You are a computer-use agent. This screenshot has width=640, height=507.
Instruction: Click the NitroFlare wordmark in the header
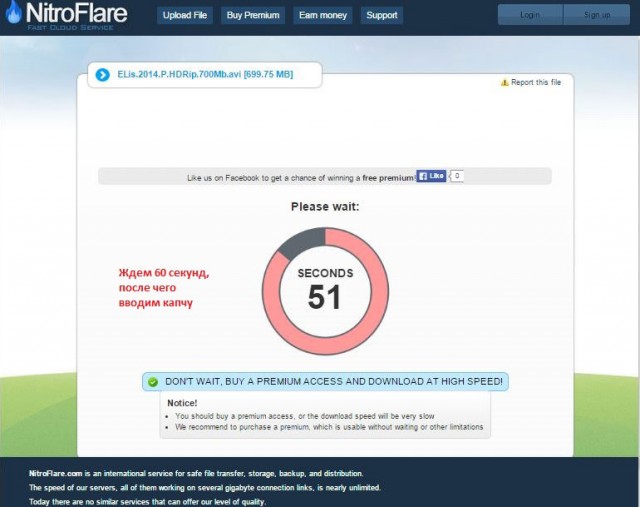(x=77, y=13)
